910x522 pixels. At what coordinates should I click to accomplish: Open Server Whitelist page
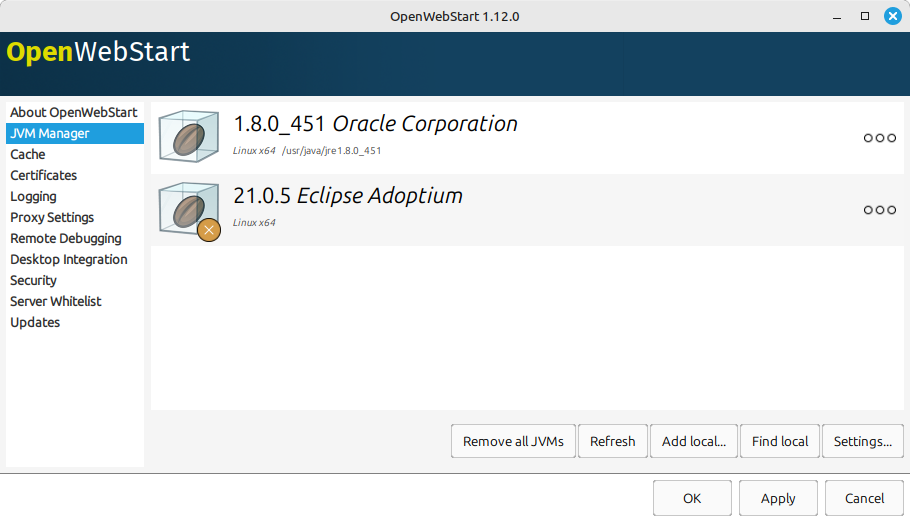(x=75, y=301)
